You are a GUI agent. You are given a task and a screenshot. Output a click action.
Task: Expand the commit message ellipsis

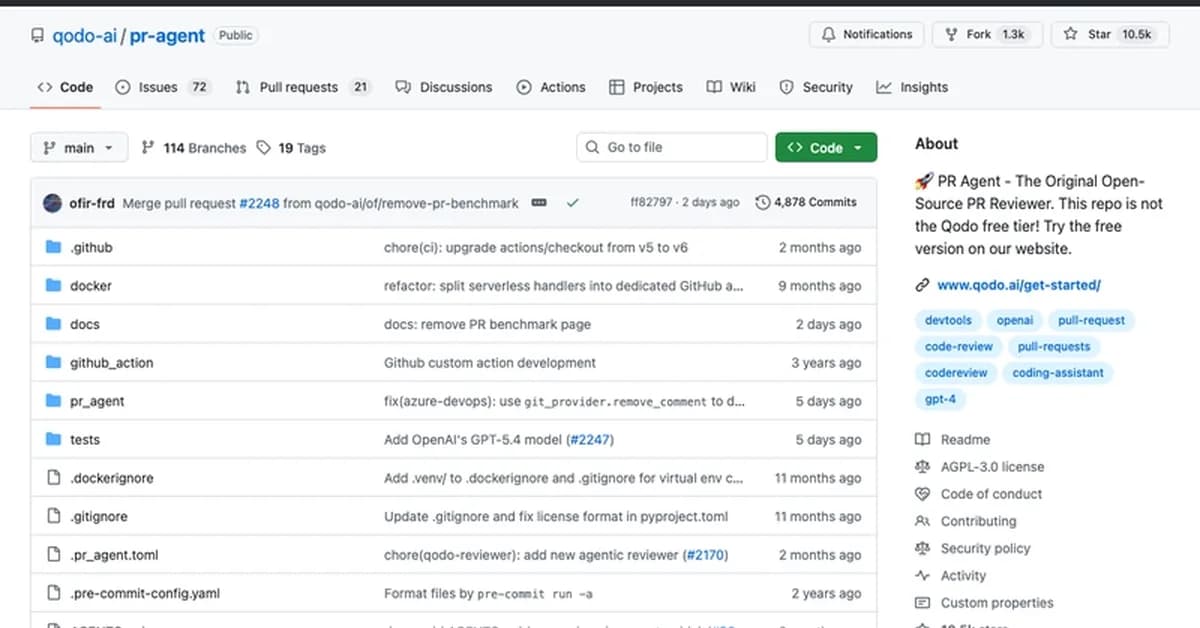pos(539,202)
